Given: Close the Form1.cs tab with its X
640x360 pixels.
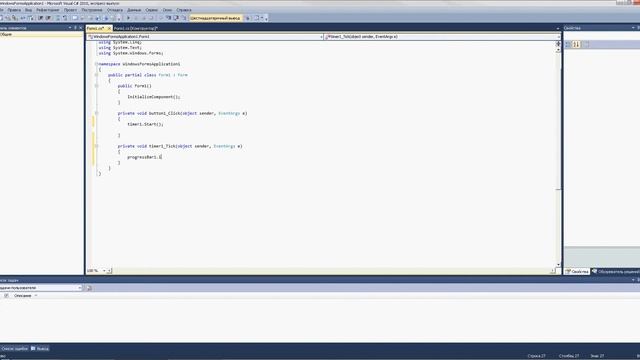Looking at the screenshot, I should [x=109, y=28].
